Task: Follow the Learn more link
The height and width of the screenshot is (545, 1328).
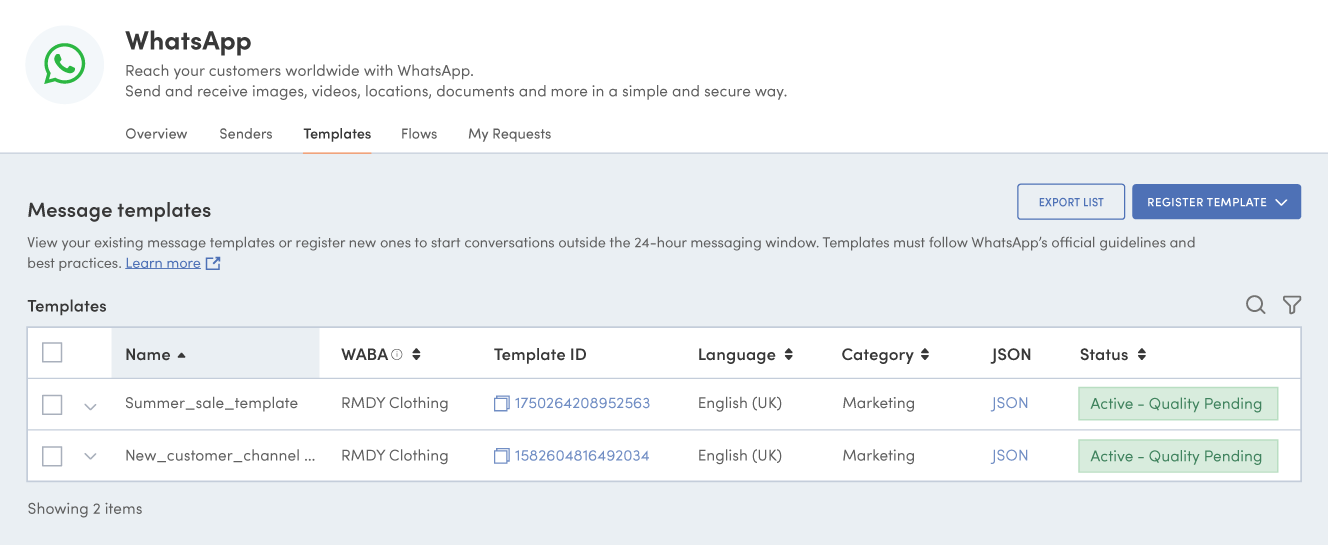Action: 163,263
